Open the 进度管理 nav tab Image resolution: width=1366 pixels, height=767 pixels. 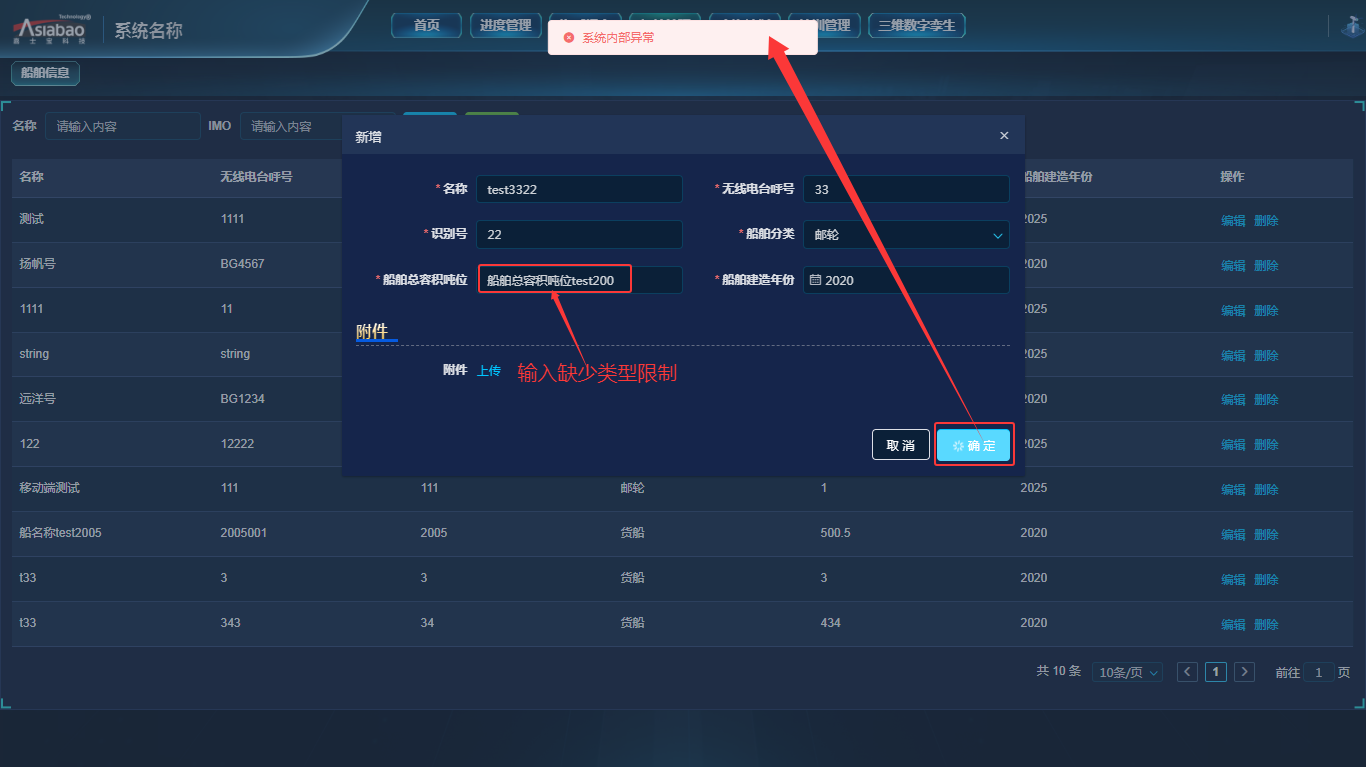coord(506,25)
